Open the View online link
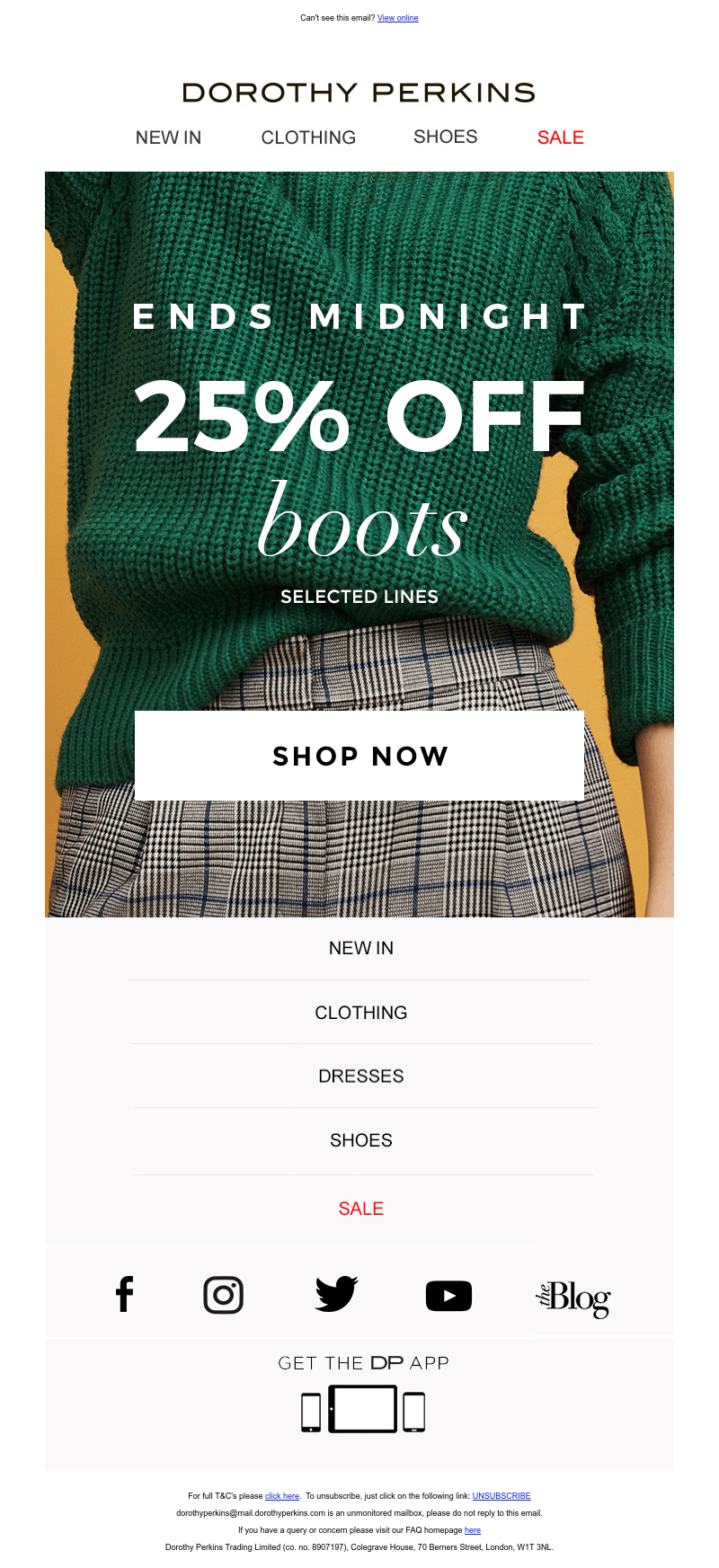This screenshot has width=719, height=1568. click(x=398, y=18)
